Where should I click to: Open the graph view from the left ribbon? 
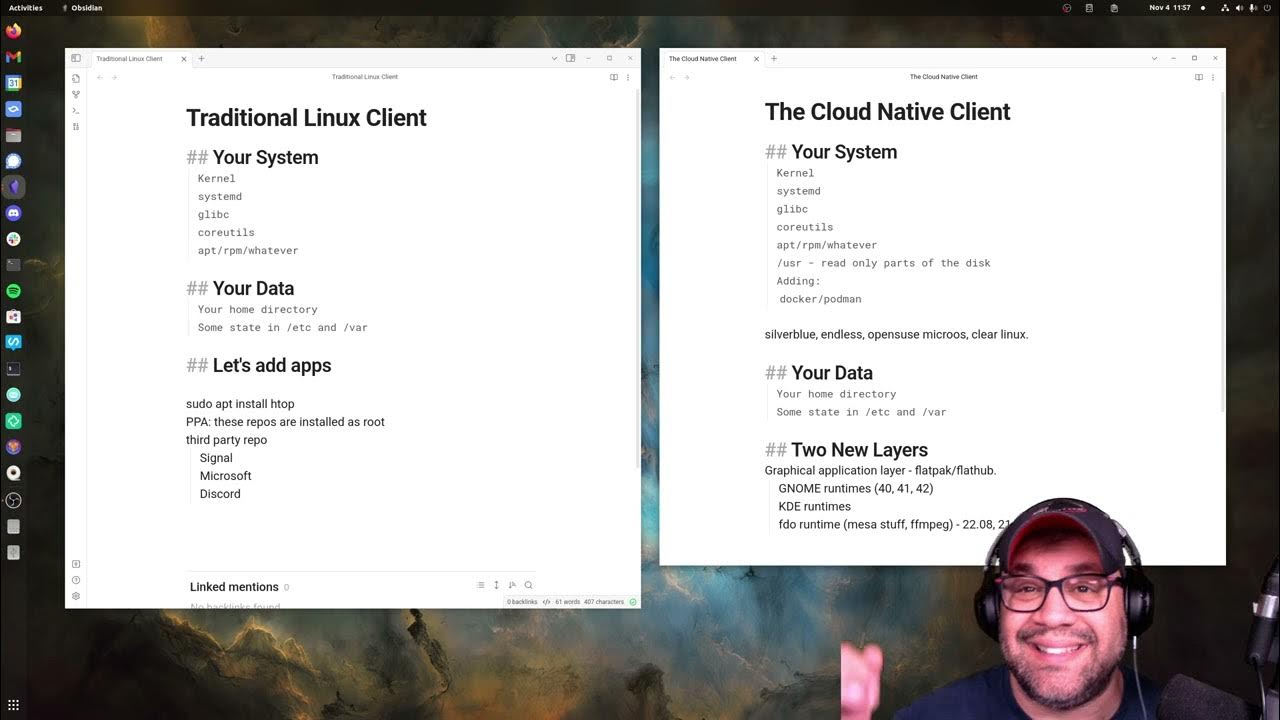(x=76, y=94)
